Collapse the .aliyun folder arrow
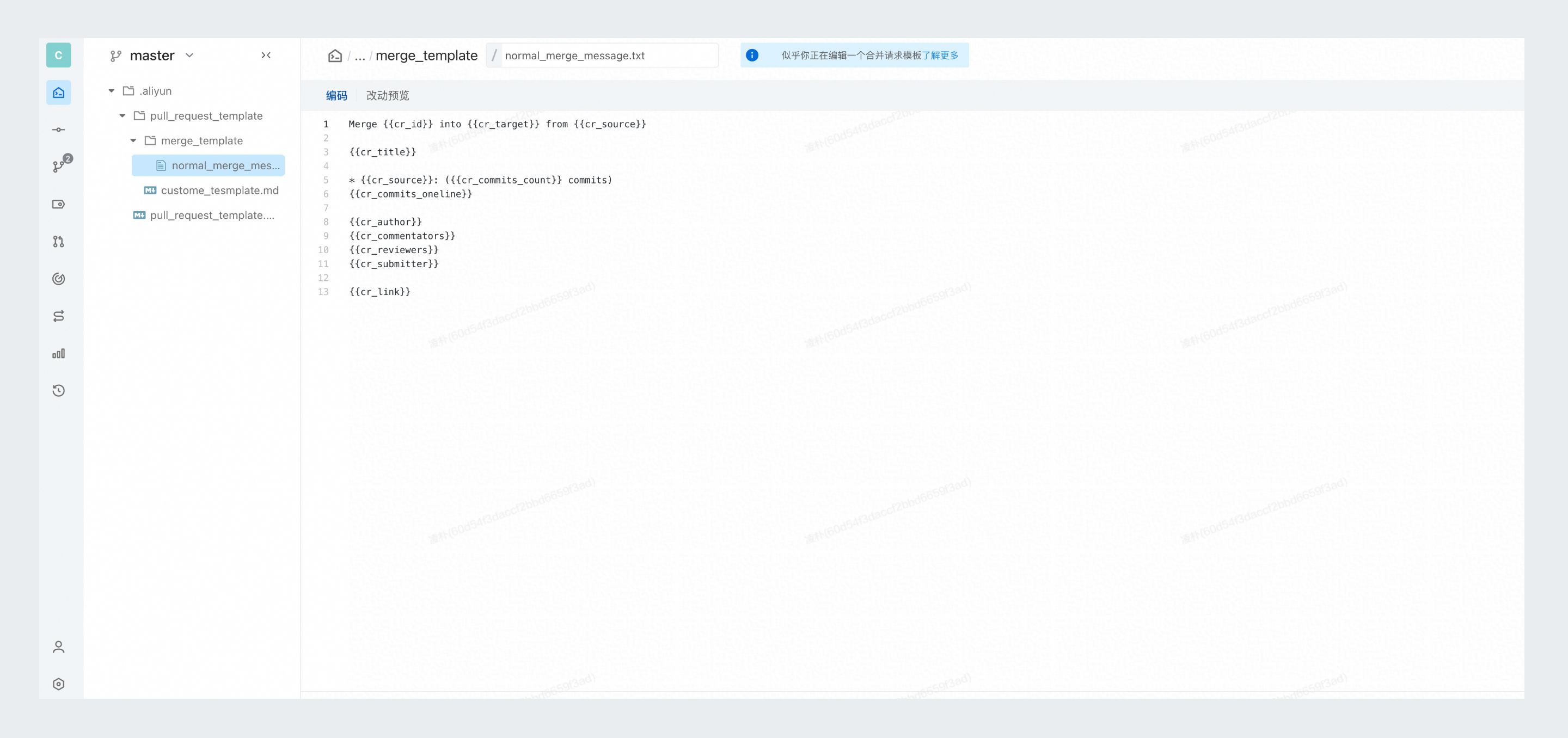The image size is (1568, 738). point(112,91)
